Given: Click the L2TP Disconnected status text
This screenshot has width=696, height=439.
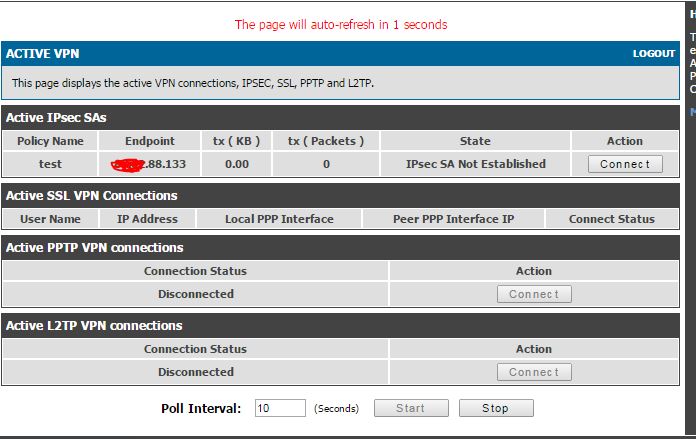Looking at the screenshot, I should 195,372.
